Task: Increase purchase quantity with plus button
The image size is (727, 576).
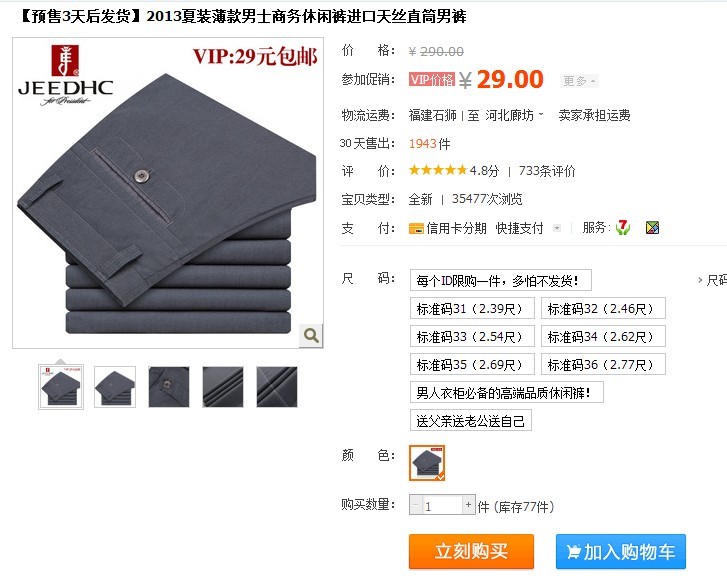Action: (x=469, y=505)
